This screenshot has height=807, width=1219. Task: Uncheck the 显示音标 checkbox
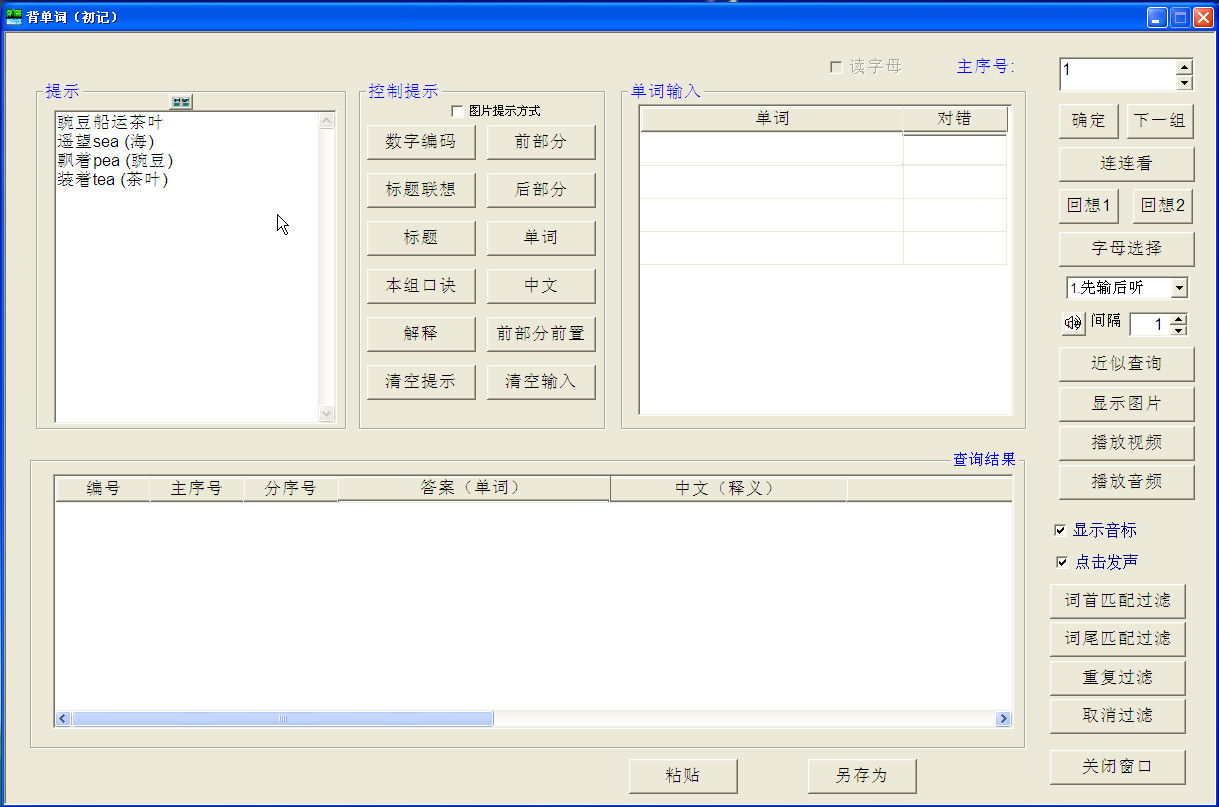click(x=1060, y=530)
